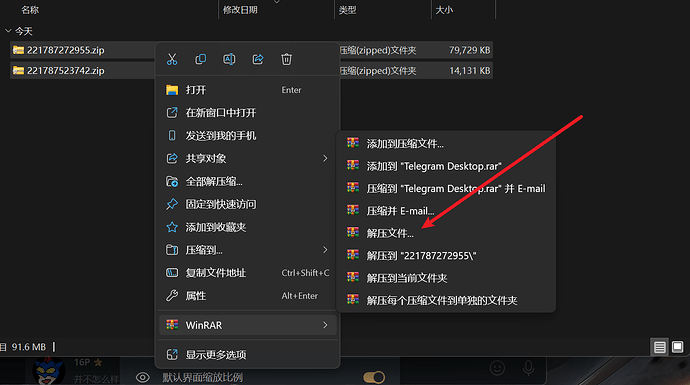This screenshot has width=690, height=385.
Task: Click the Cut scissors icon
Action: point(172,59)
